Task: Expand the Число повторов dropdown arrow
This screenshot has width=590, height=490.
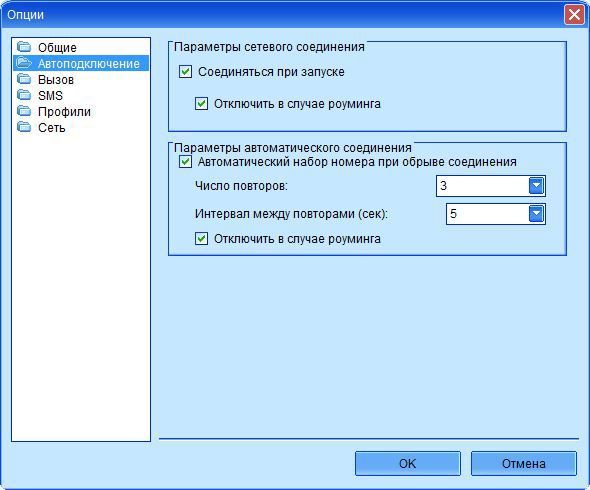Action: pyautogui.click(x=536, y=186)
